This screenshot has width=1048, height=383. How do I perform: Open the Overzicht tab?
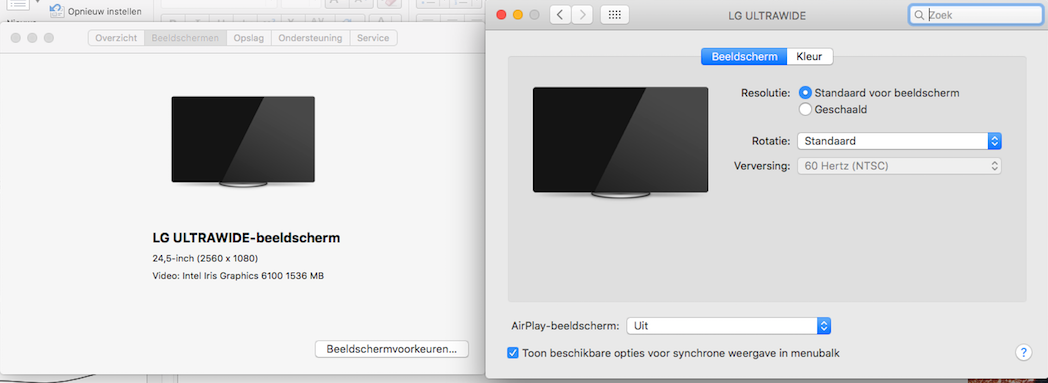(x=116, y=38)
